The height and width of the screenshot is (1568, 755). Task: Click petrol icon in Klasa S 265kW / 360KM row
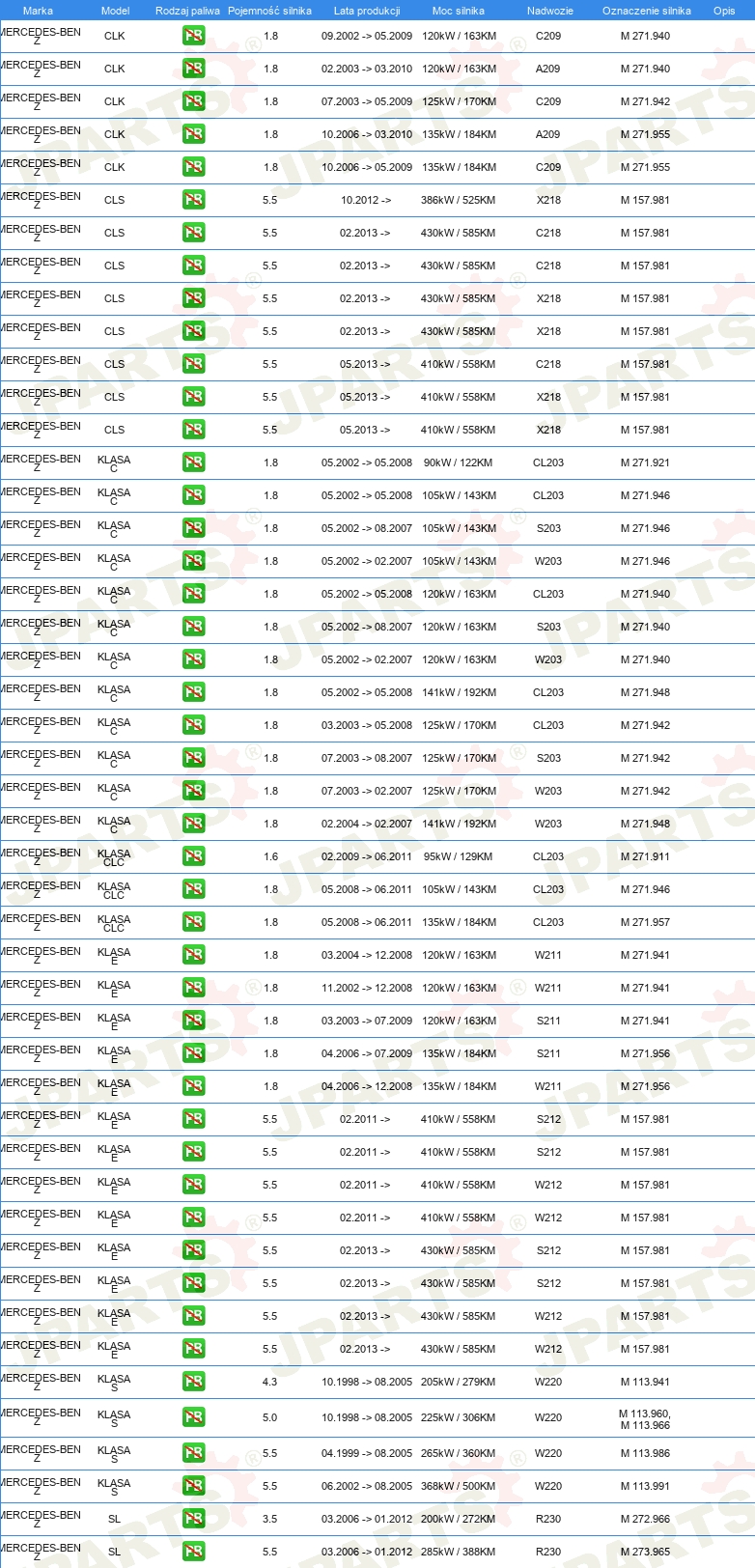click(x=194, y=1454)
